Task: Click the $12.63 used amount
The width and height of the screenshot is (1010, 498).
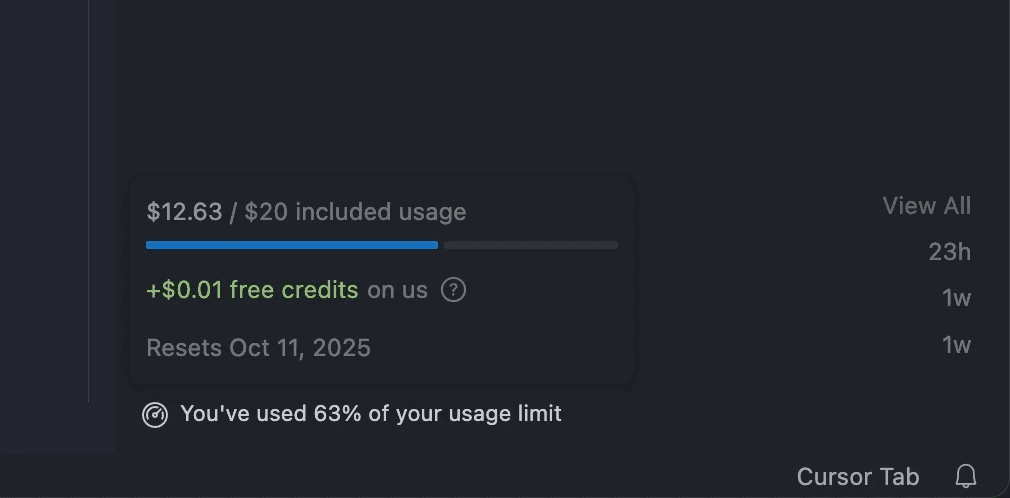Action: [x=184, y=212]
